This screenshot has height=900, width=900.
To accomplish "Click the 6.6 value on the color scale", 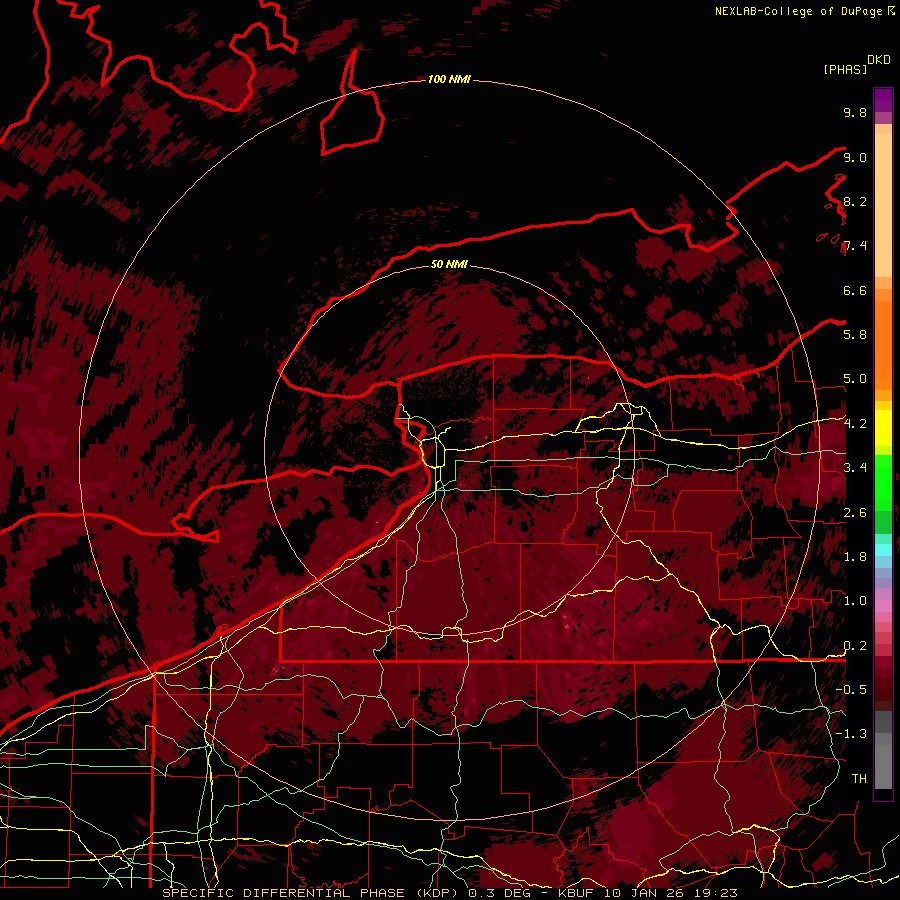I will 855,290.
